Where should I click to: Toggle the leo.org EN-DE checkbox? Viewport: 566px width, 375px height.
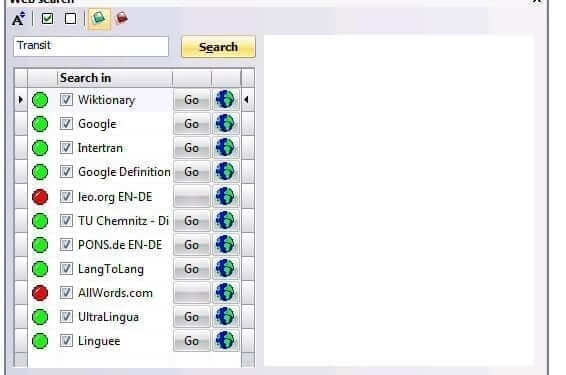(66, 197)
